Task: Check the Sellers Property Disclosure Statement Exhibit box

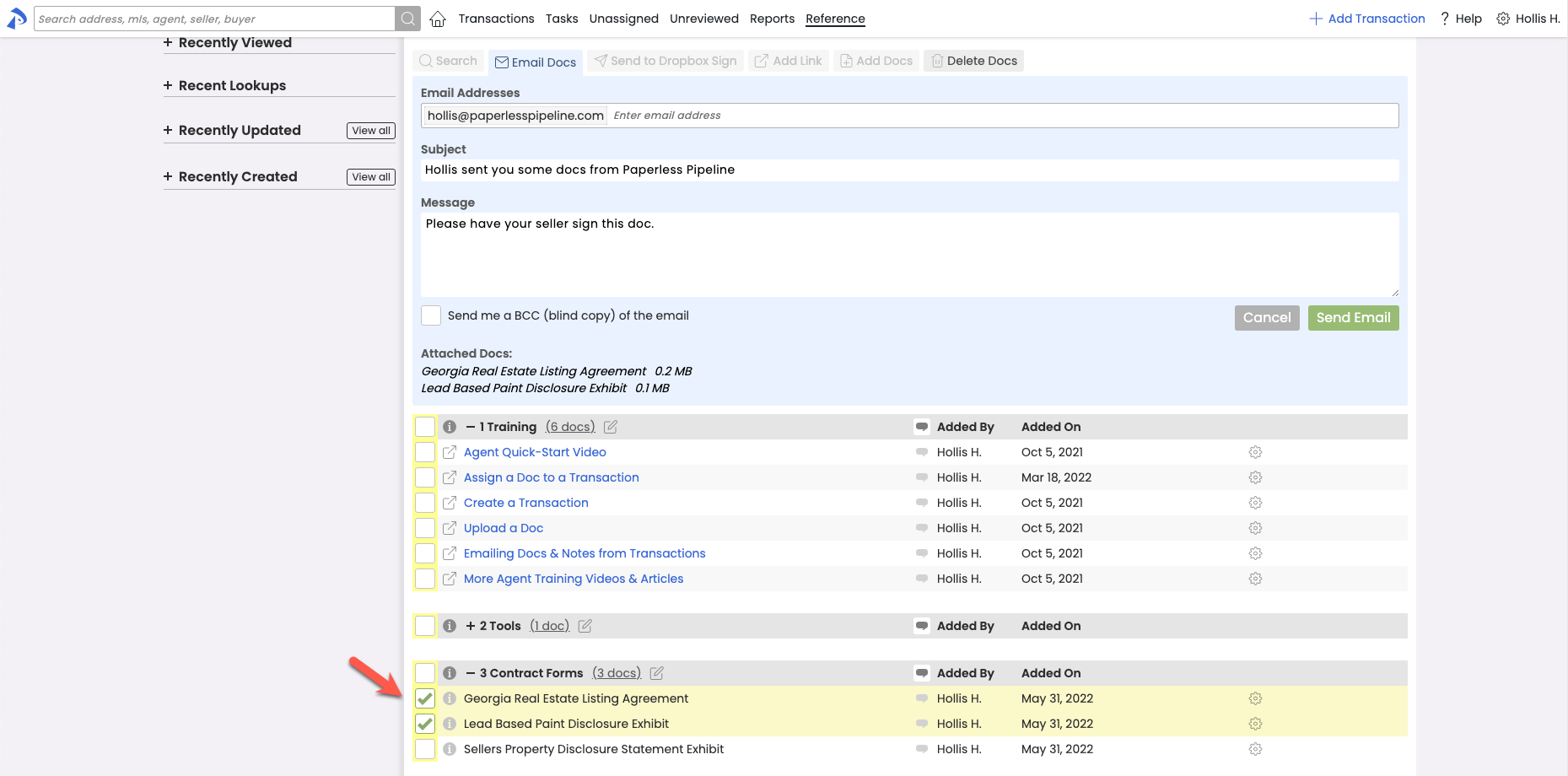Action: (x=425, y=749)
